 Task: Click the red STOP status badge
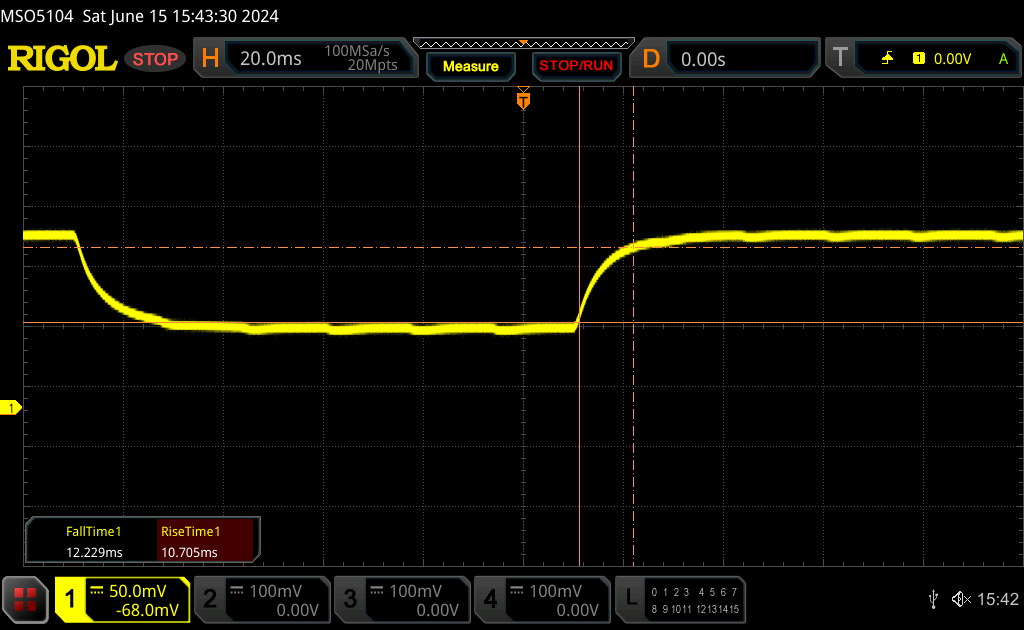(156, 59)
